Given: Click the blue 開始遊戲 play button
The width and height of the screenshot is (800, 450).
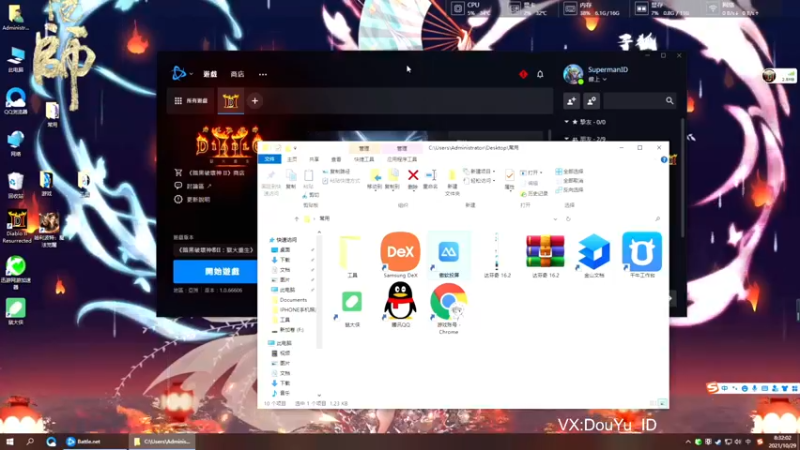Looking at the screenshot, I should 215,271.
